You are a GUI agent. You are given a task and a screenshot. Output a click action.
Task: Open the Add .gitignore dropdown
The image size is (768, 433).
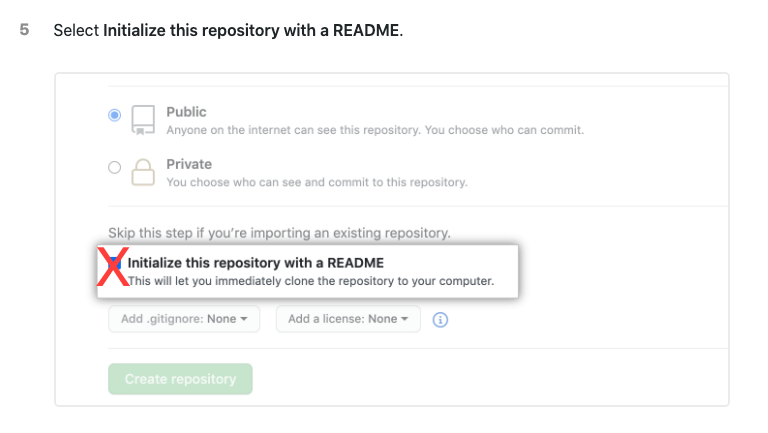click(184, 319)
